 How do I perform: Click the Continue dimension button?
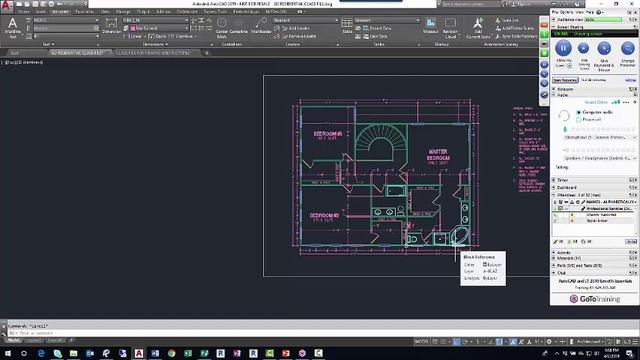click(182, 36)
